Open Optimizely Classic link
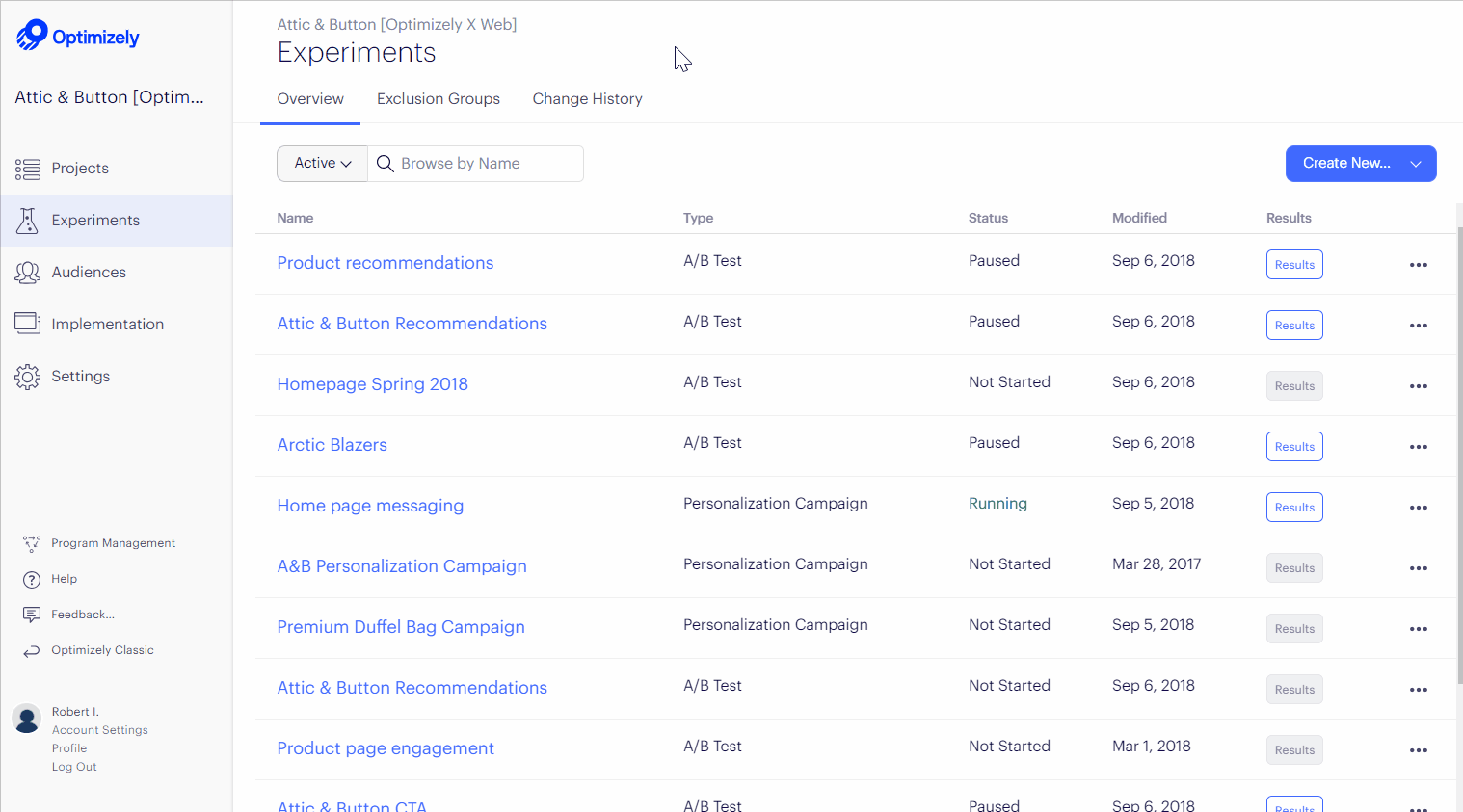 pos(102,650)
